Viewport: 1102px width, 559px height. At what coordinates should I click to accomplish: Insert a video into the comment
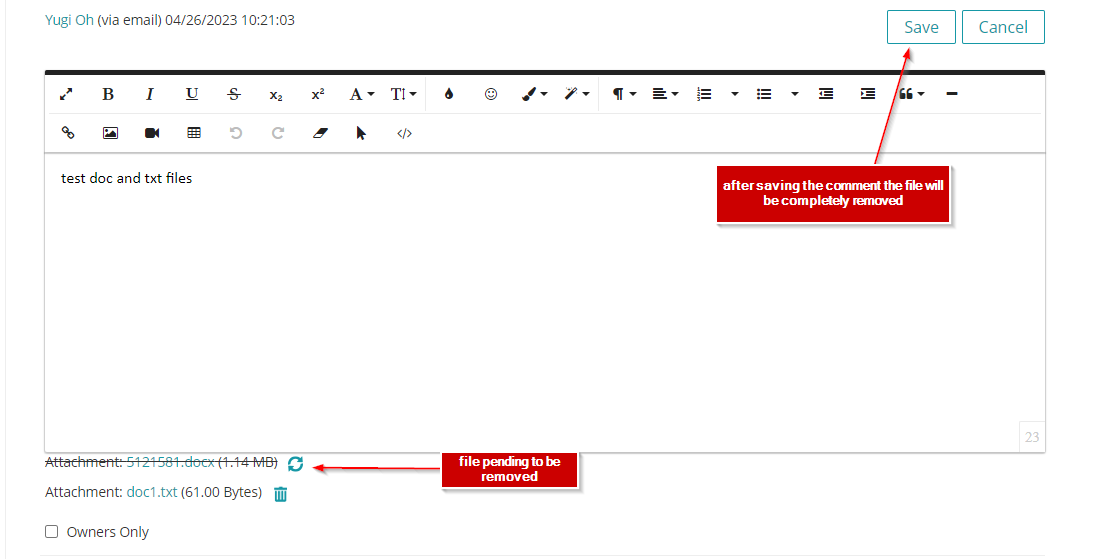pyautogui.click(x=152, y=133)
